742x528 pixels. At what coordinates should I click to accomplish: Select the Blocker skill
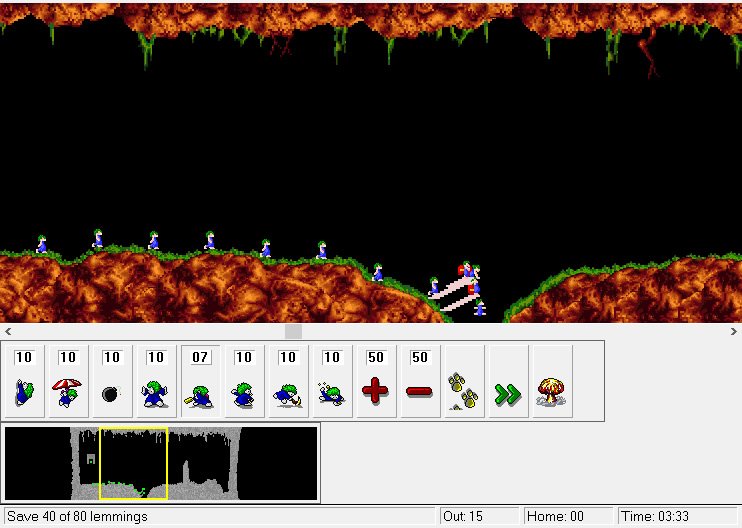156,381
